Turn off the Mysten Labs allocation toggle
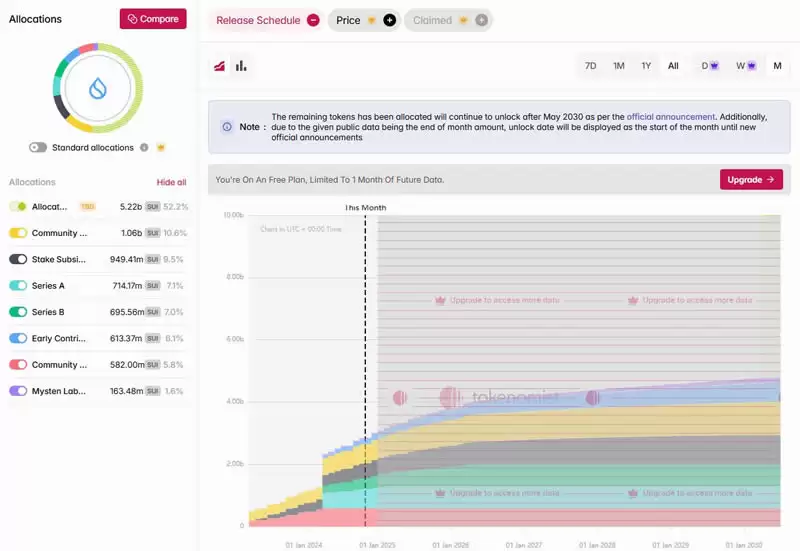 18,391
